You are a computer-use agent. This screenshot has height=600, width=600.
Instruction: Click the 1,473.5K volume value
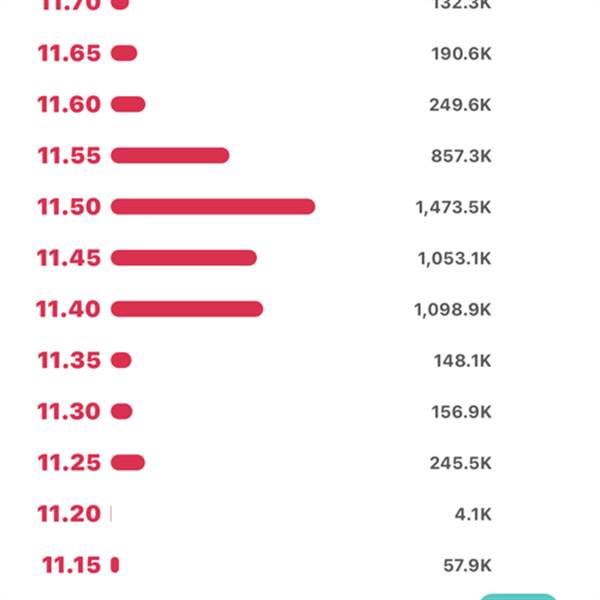(x=453, y=207)
